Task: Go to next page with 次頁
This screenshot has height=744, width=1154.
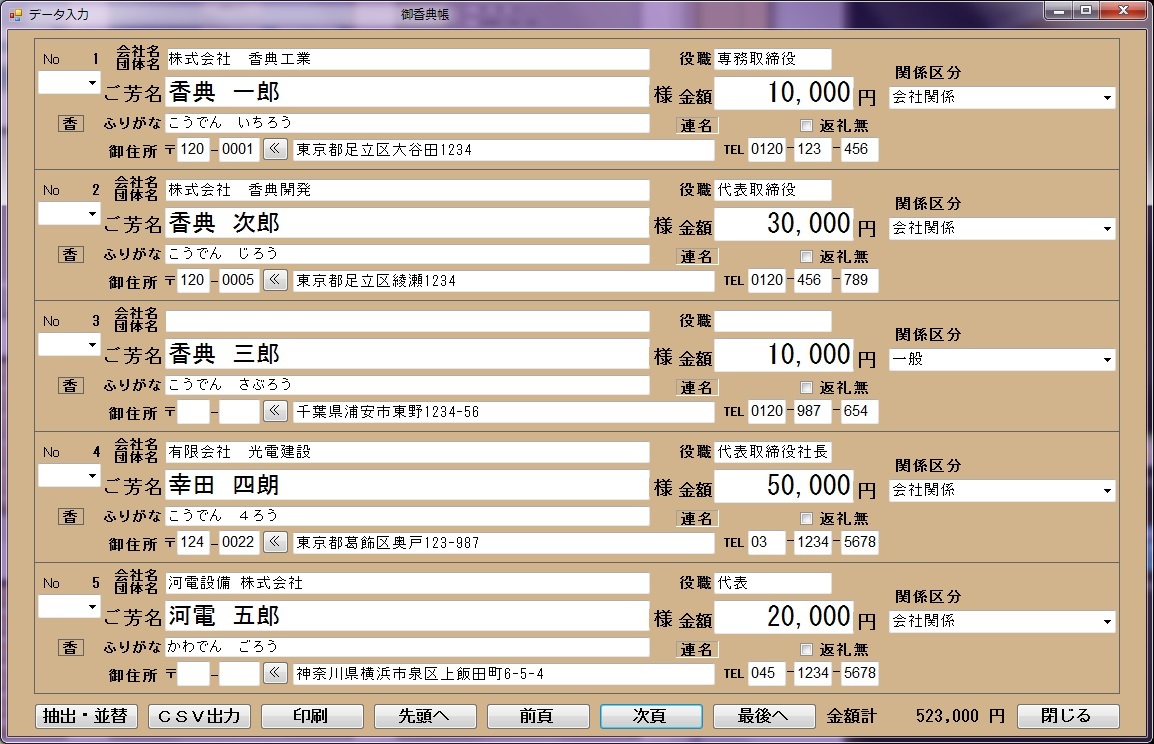Action: [x=649, y=716]
